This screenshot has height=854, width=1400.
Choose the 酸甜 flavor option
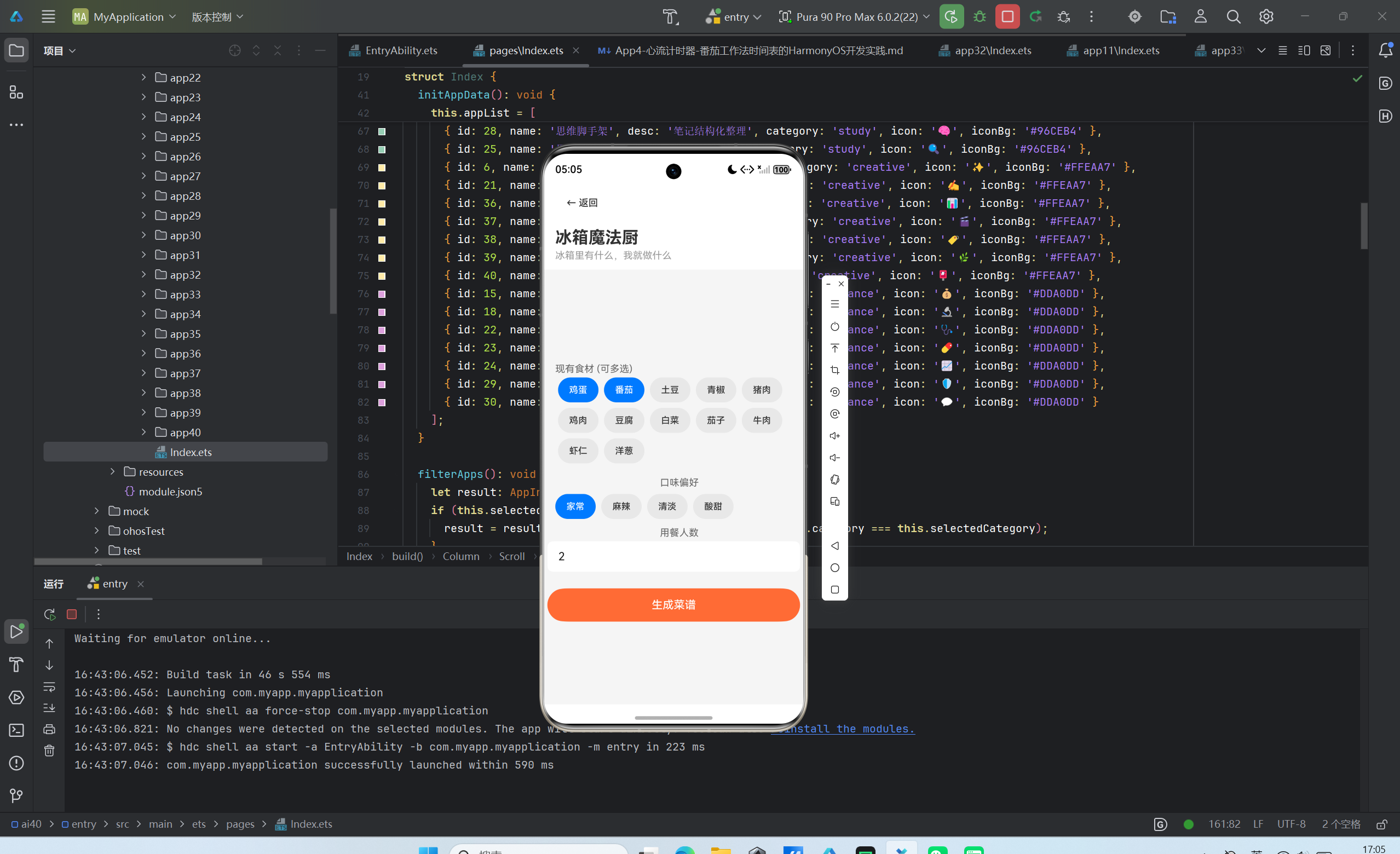(713, 506)
